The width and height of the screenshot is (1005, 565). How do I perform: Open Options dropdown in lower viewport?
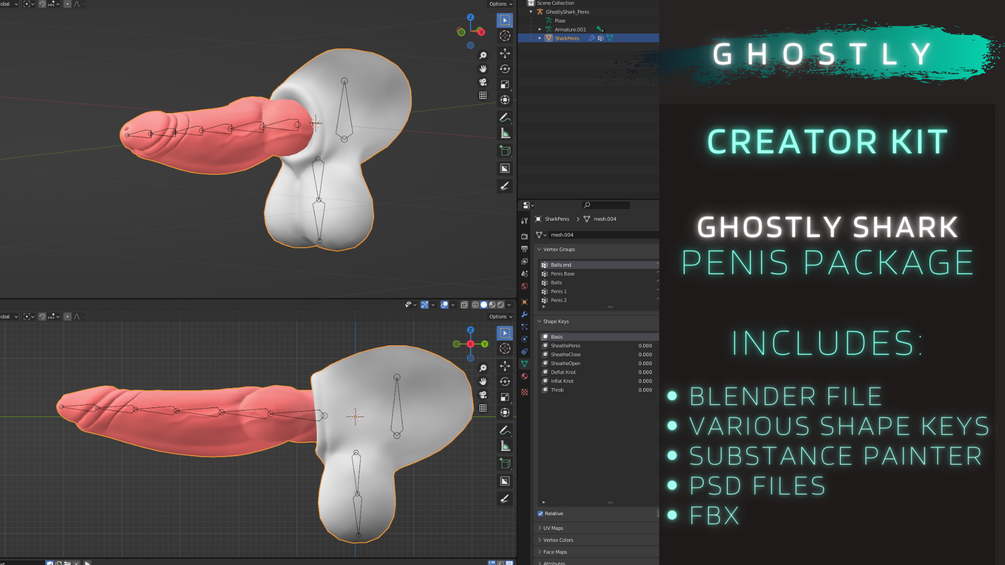(x=501, y=316)
